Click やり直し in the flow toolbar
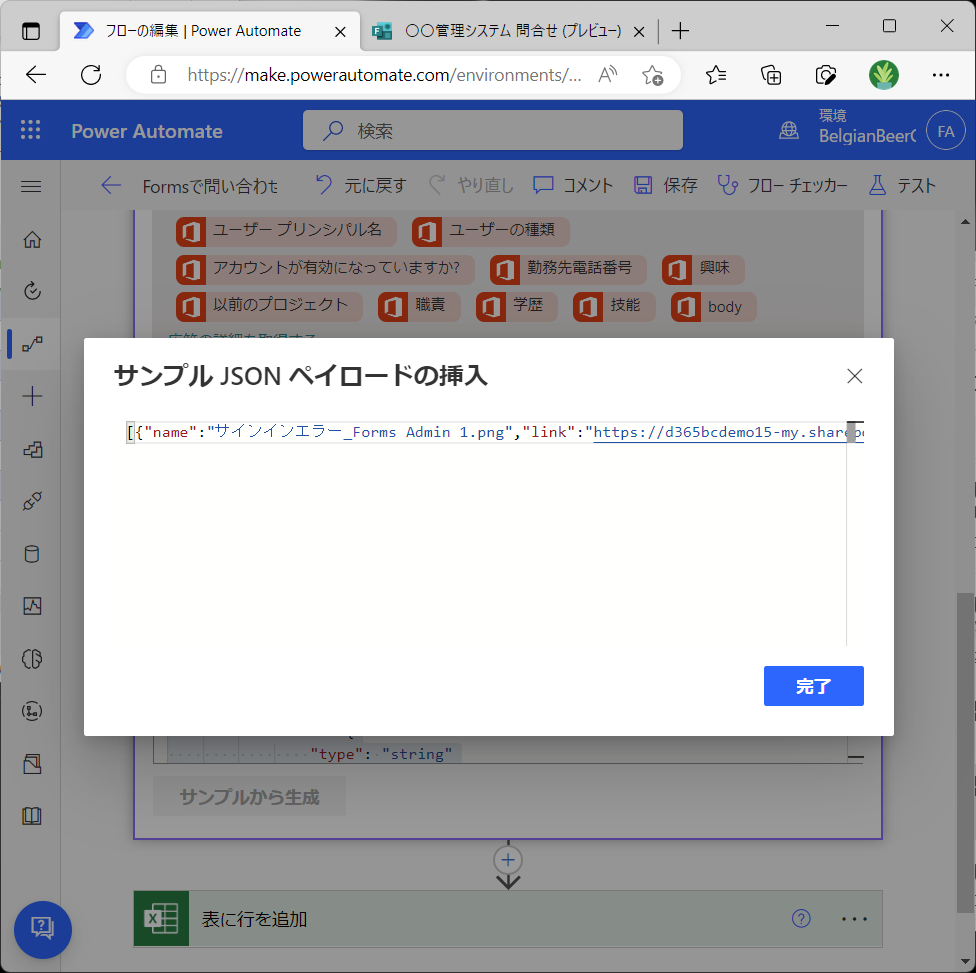This screenshot has height=973, width=976. click(x=471, y=186)
